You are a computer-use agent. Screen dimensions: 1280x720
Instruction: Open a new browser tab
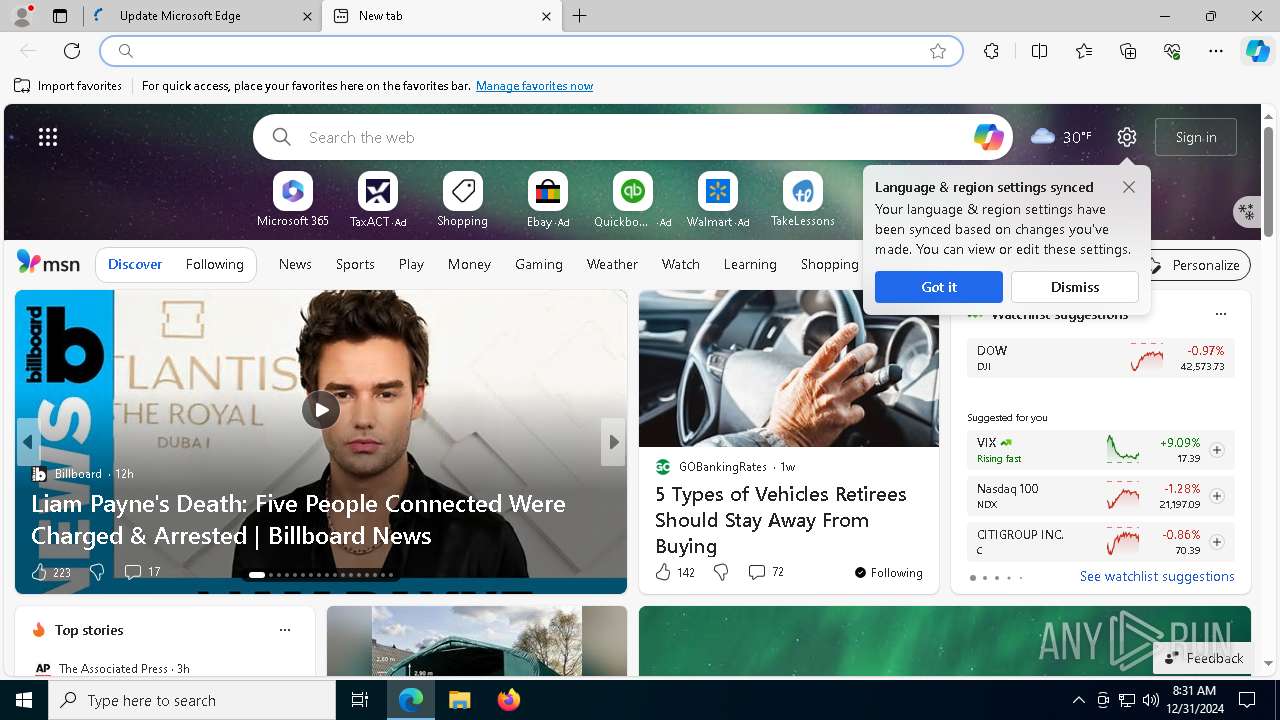pos(580,16)
